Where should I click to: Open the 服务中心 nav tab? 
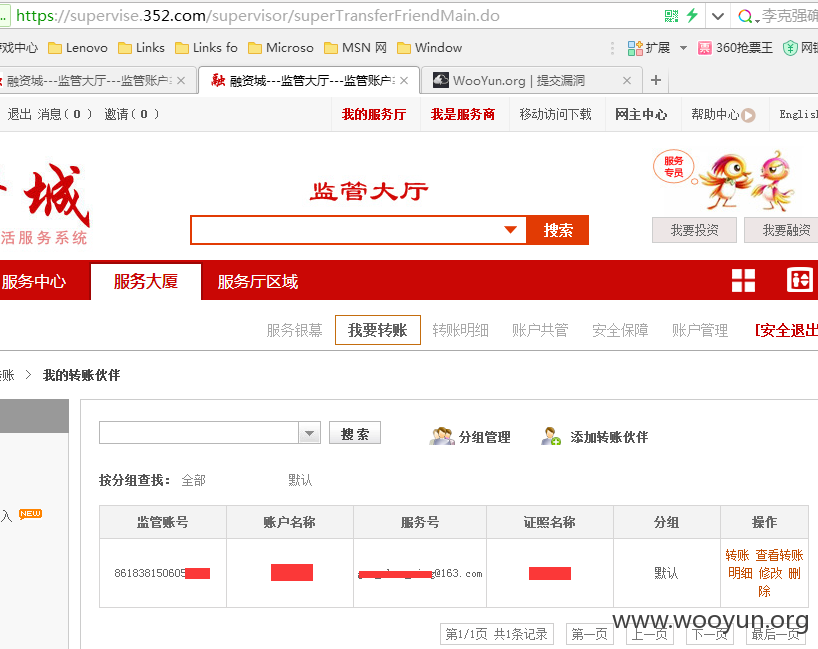click(x=34, y=282)
